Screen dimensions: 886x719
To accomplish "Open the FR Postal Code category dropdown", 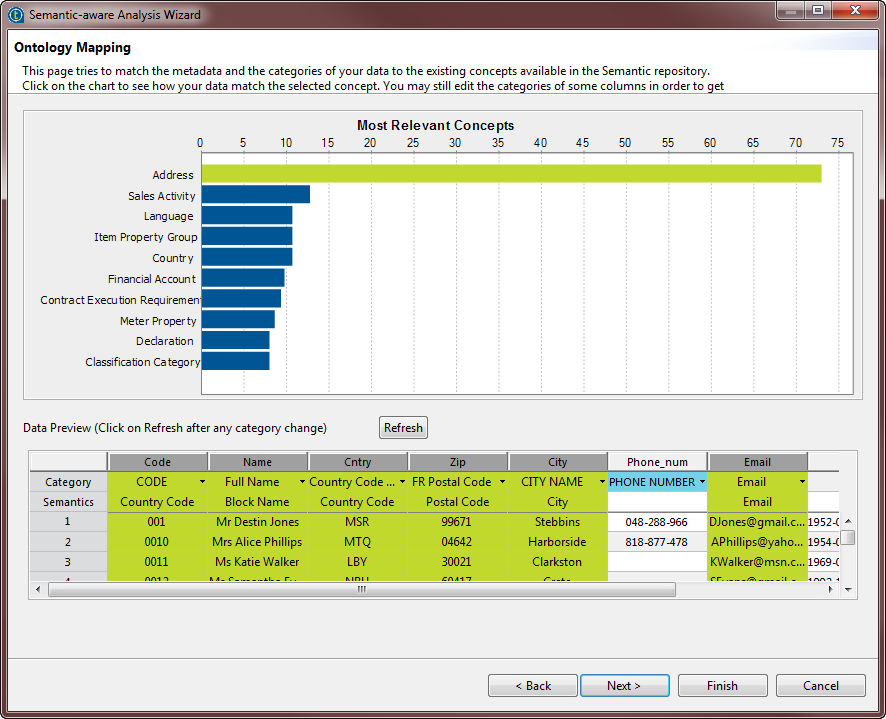I will [503, 482].
